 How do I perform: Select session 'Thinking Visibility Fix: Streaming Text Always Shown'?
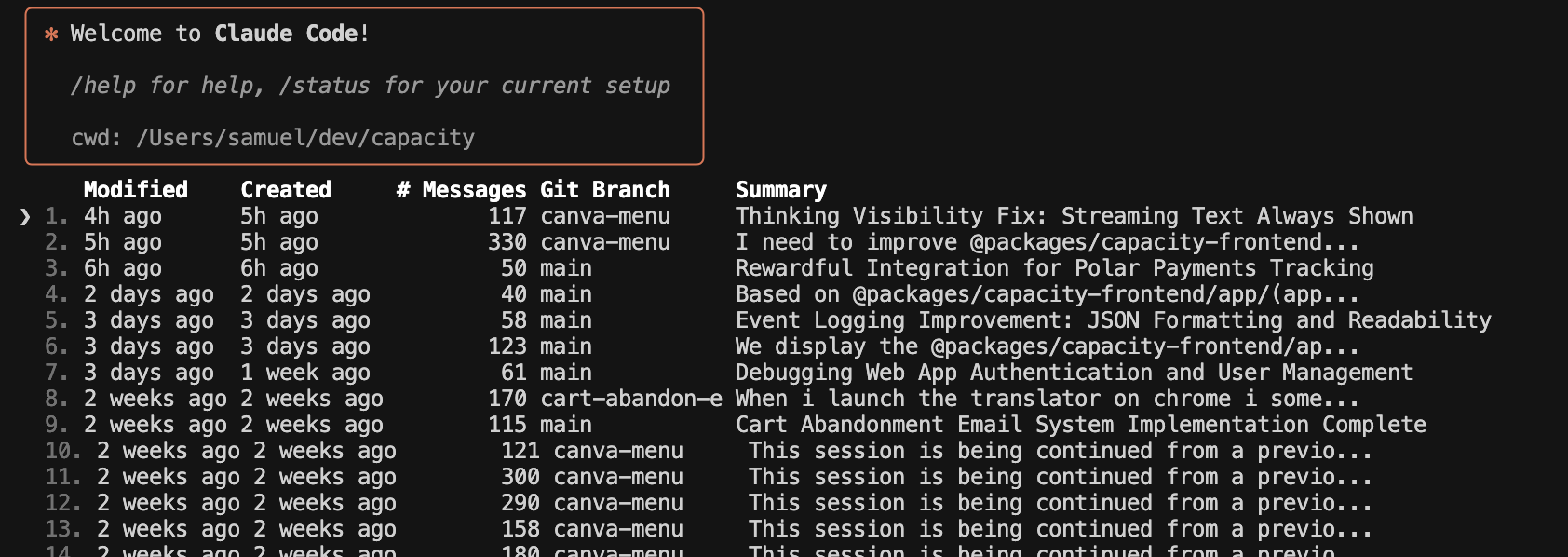pos(1074,216)
